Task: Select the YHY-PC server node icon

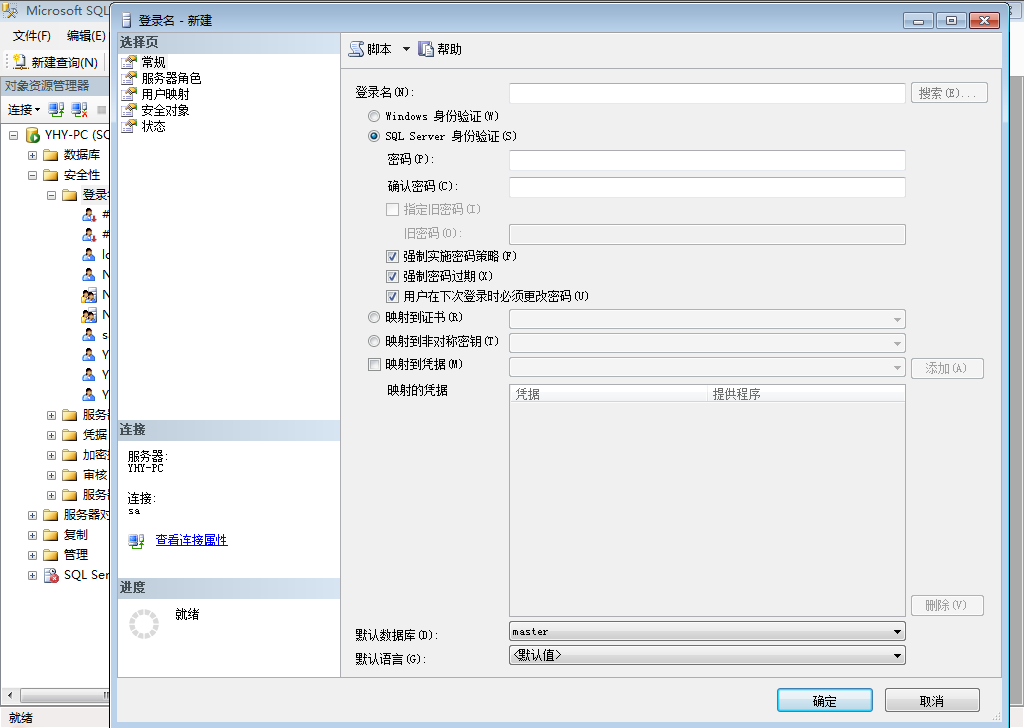Action: click(33, 135)
